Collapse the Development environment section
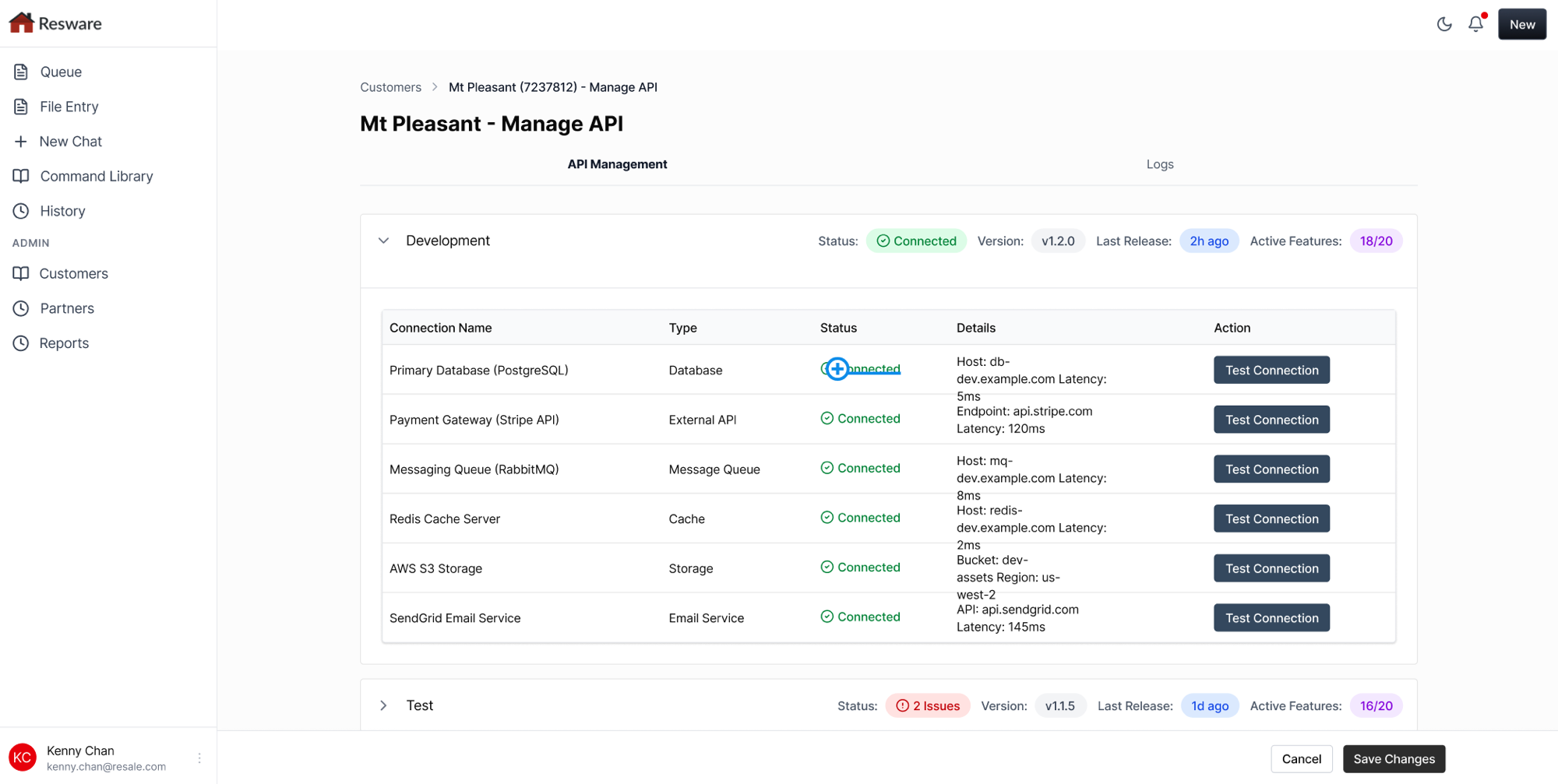 [383, 241]
